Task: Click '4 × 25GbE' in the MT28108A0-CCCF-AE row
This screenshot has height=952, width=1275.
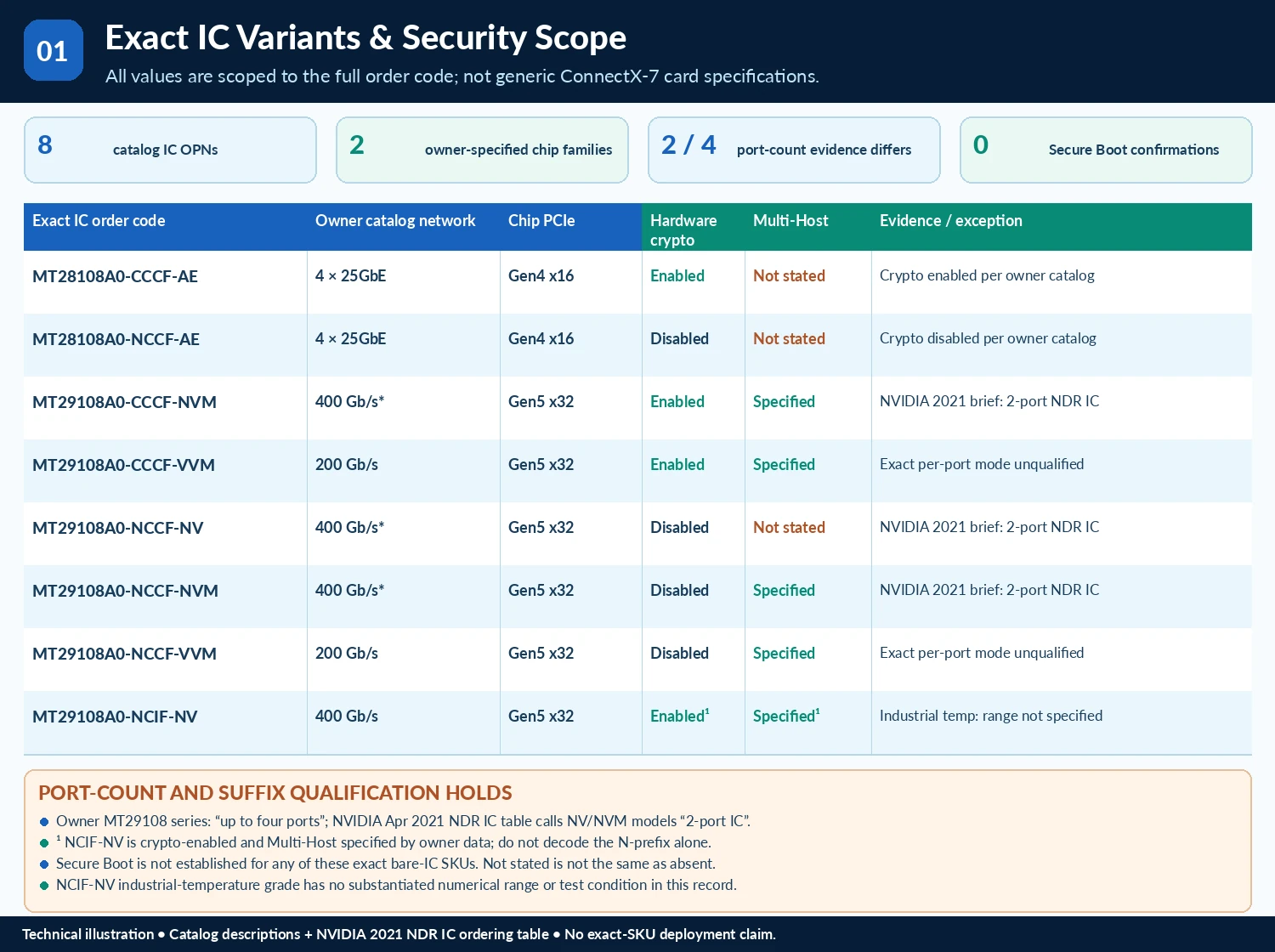Action: pos(350,276)
